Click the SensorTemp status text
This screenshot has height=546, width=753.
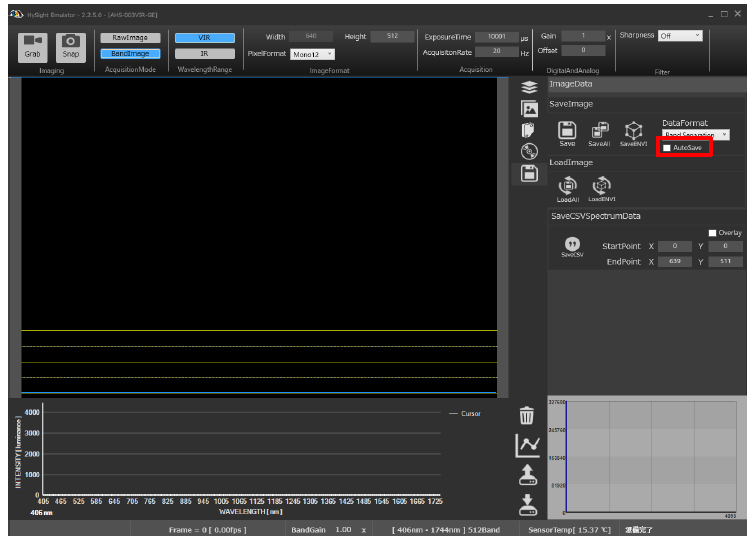click(x=569, y=530)
